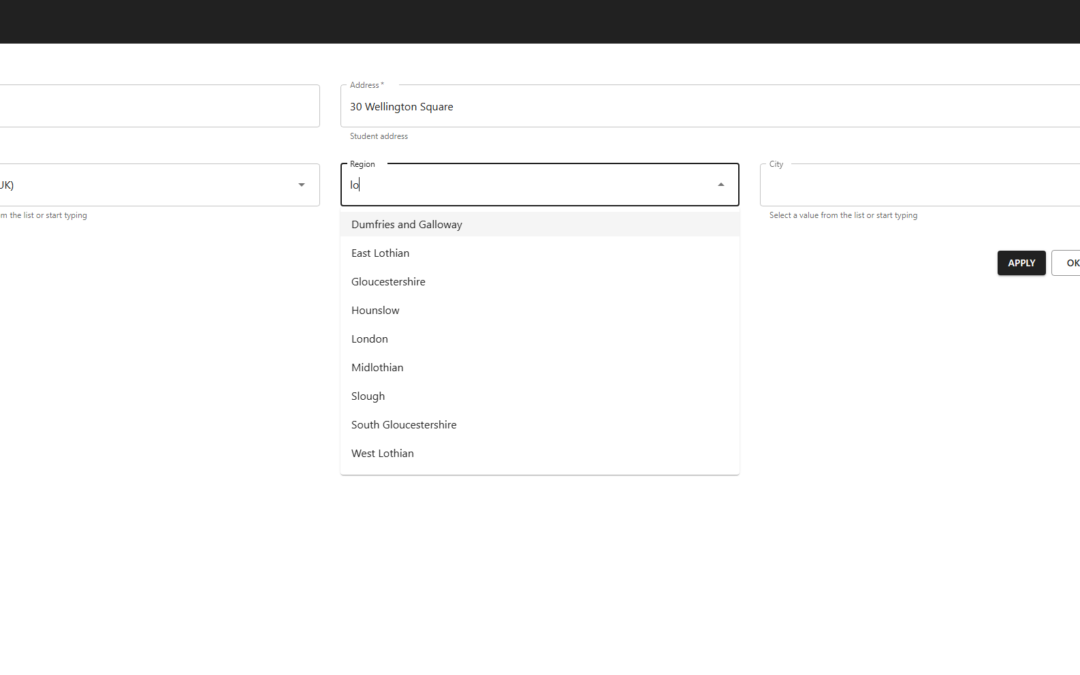Open the country dropdown arrow ending in UK)

pyautogui.click(x=301, y=185)
